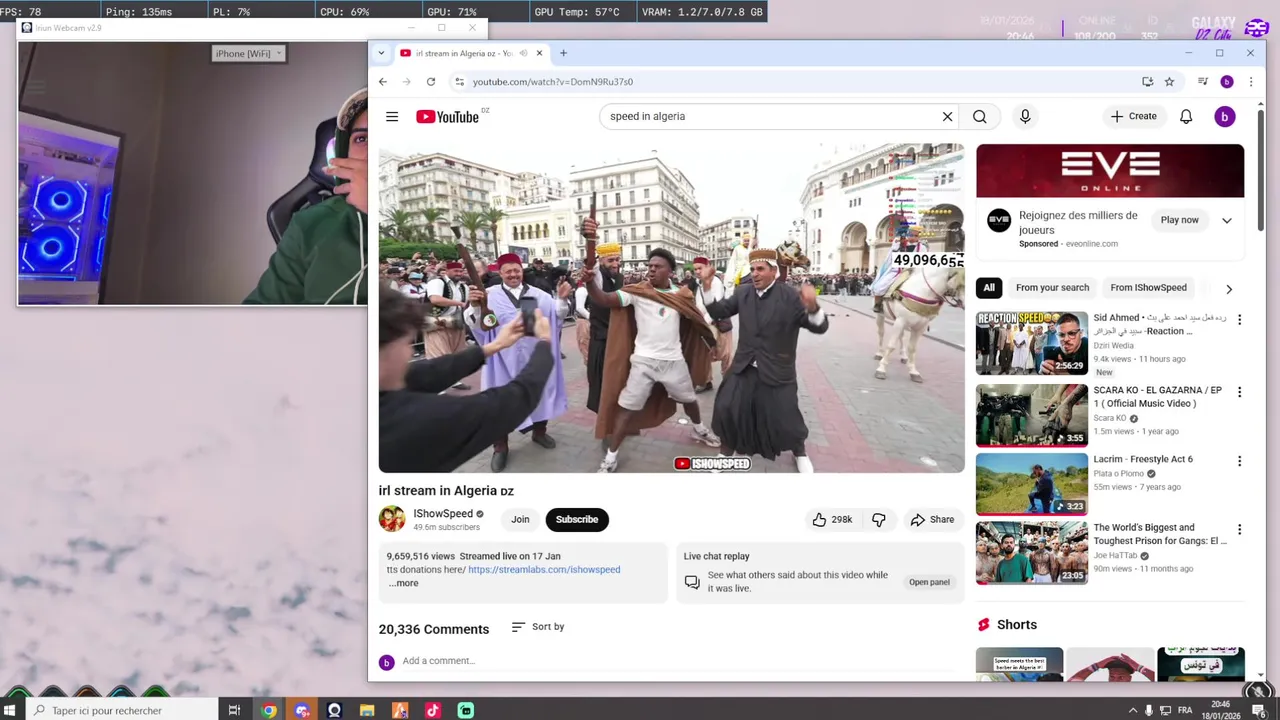Select the All filter chip
1280x720 pixels.
(x=989, y=288)
